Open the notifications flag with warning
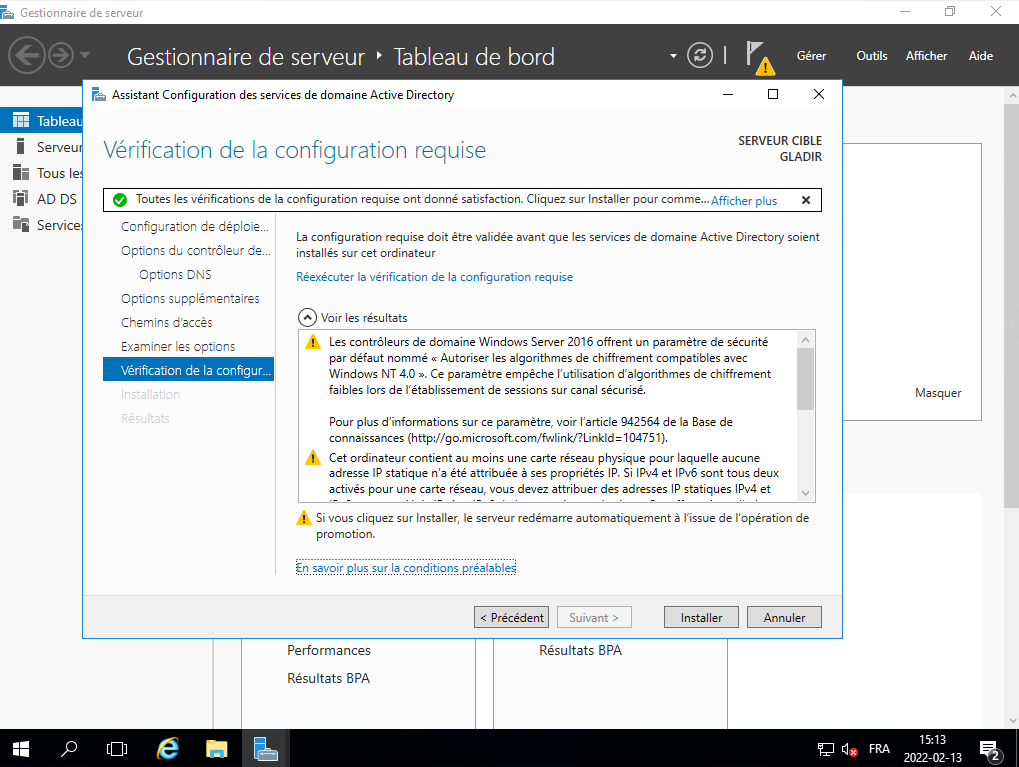1019x767 pixels. tap(759, 58)
